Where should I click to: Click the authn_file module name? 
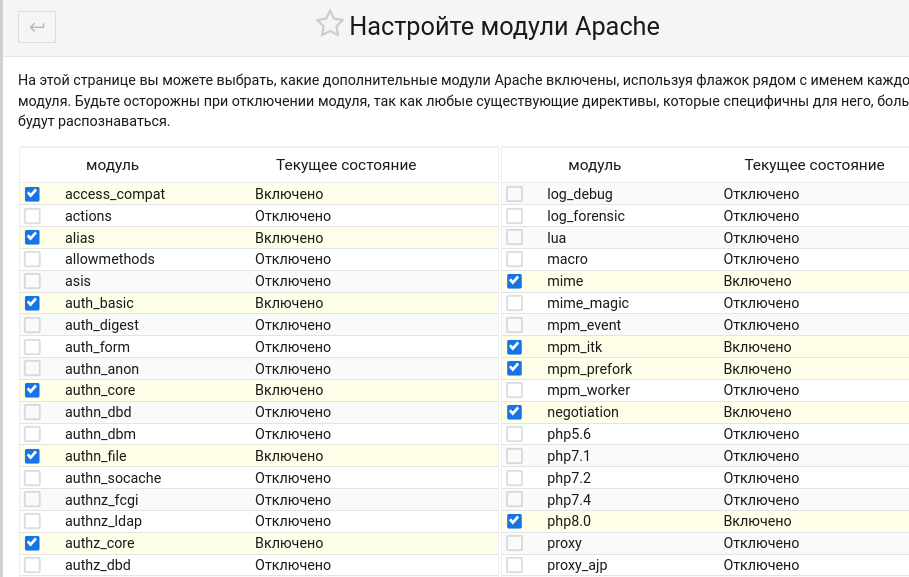tap(96, 456)
